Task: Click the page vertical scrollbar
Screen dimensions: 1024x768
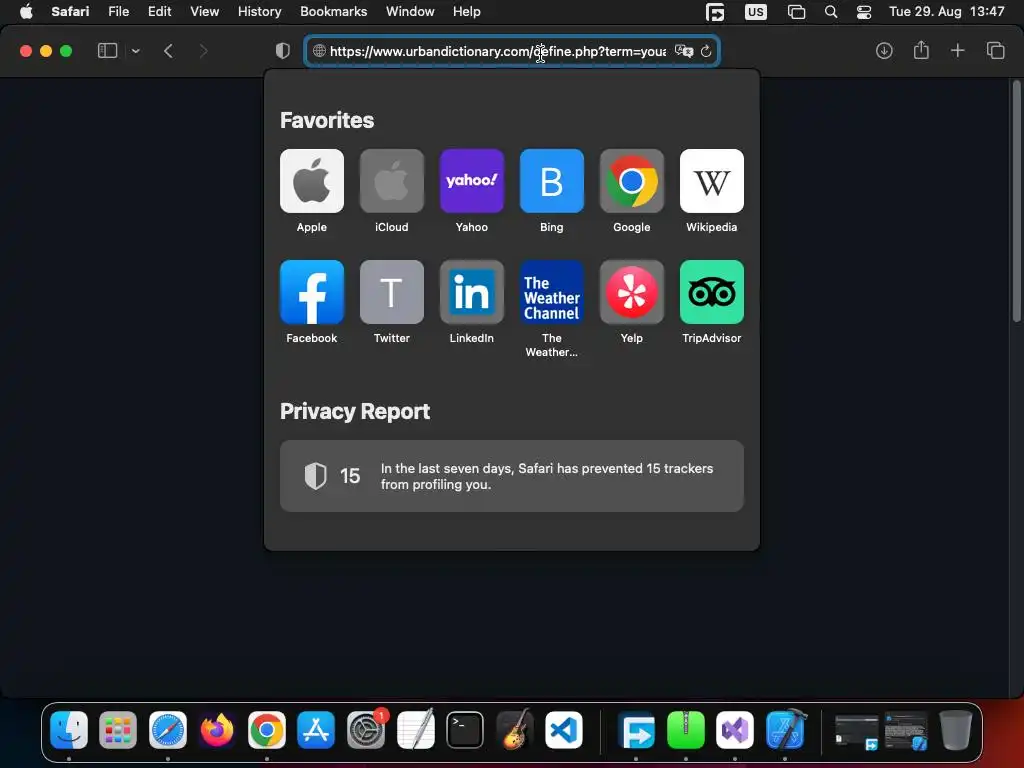Action: [1016, 201]
